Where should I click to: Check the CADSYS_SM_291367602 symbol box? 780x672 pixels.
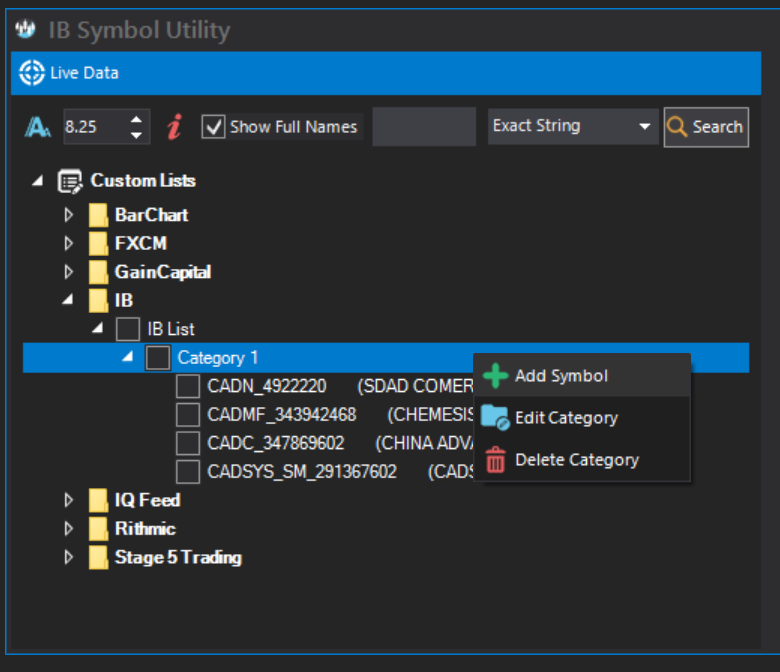coord(188,472)
